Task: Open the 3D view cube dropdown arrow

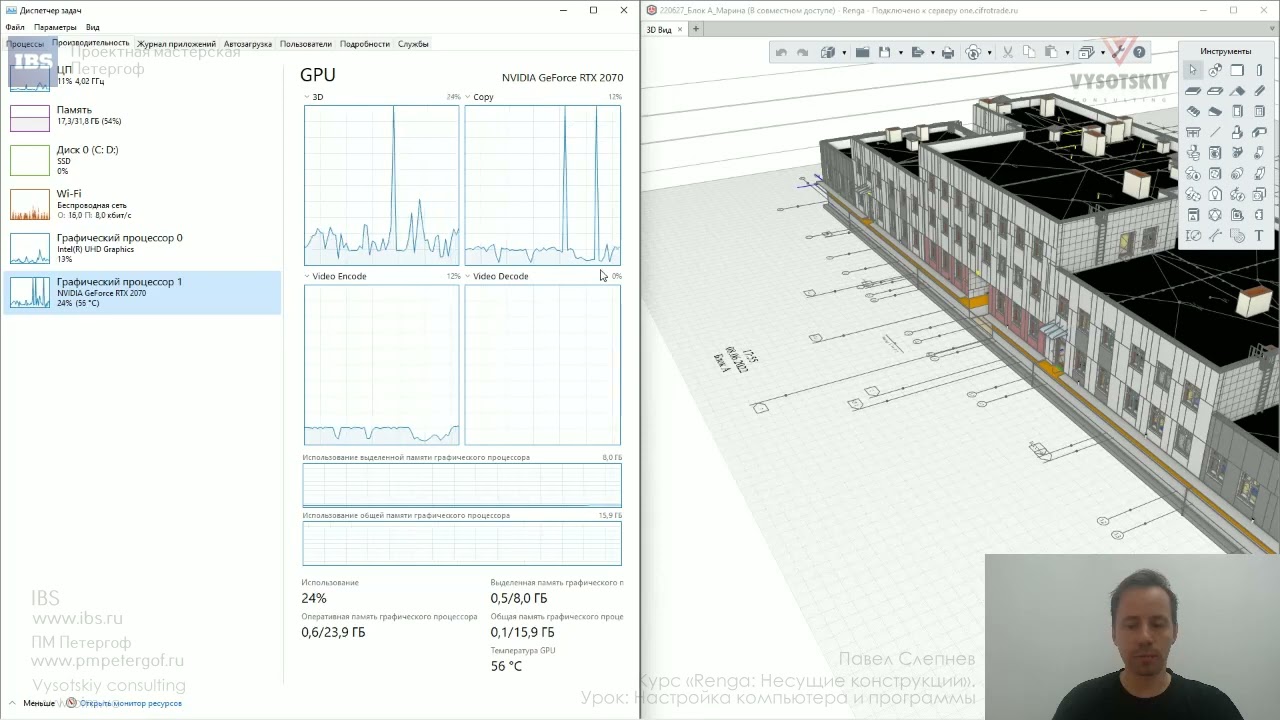Action: (x=844, y=52)
